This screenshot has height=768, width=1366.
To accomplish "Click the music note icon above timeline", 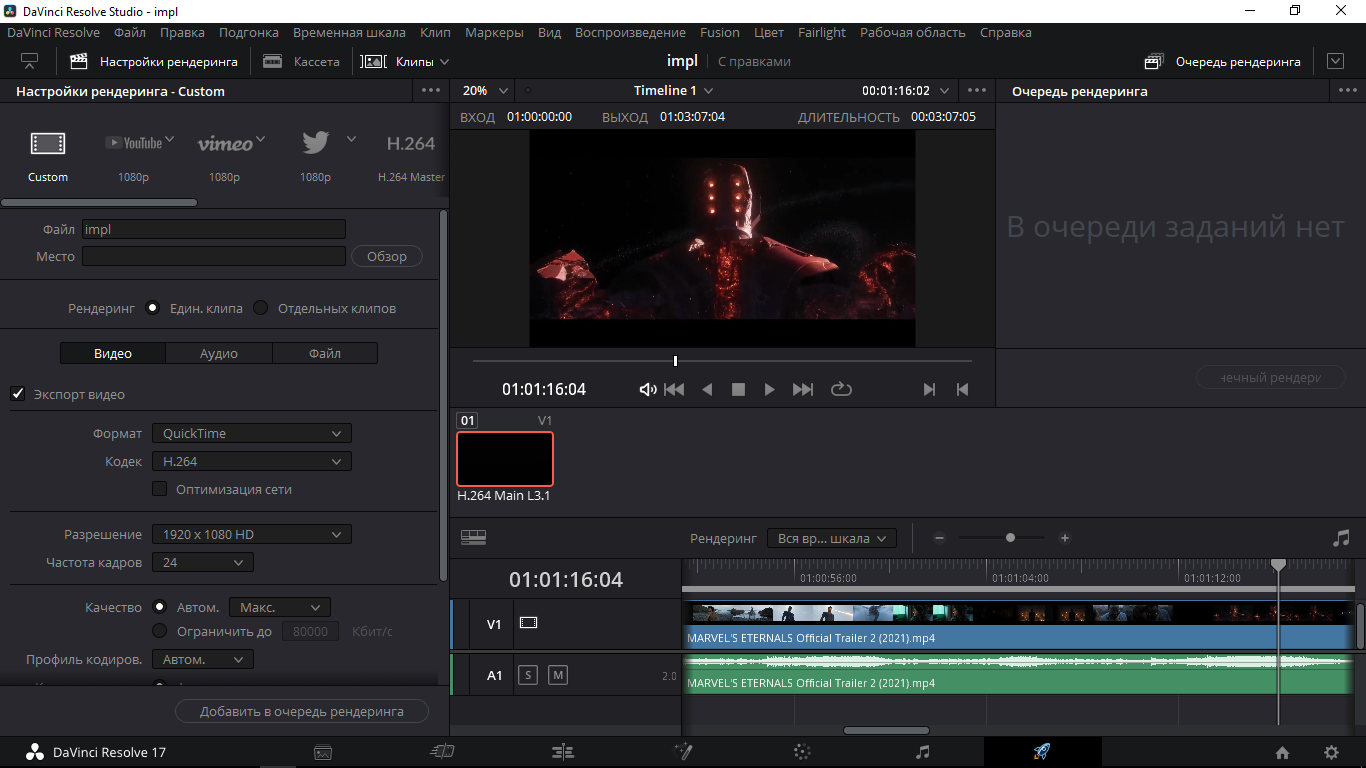I will coord(1341,538).
